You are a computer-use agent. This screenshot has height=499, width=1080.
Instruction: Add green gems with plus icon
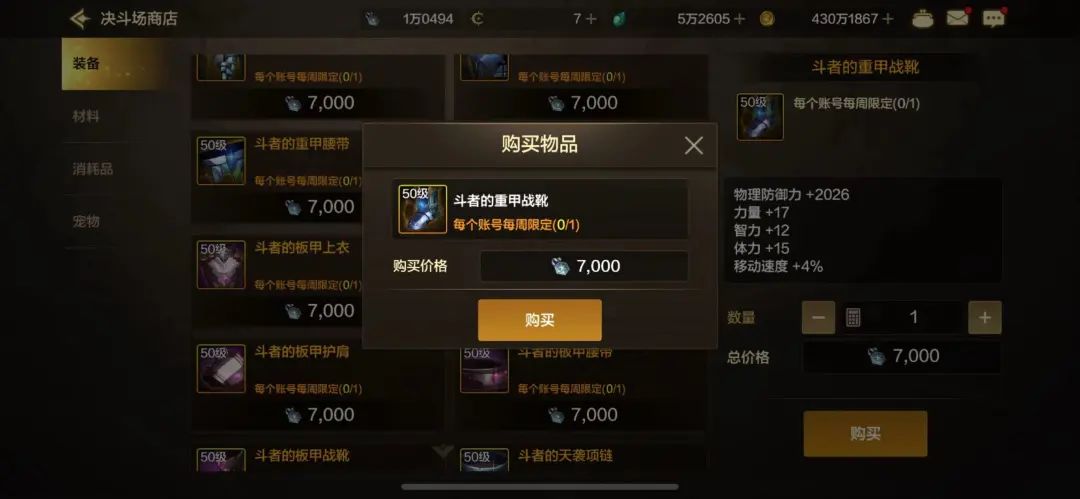[x=740, y=19]
